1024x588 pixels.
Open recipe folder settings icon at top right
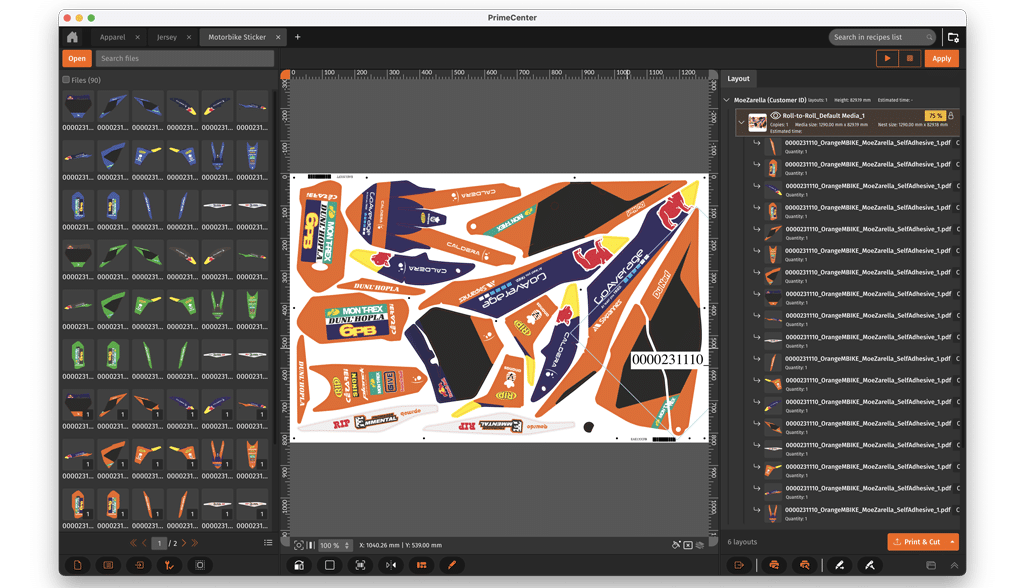953,37
